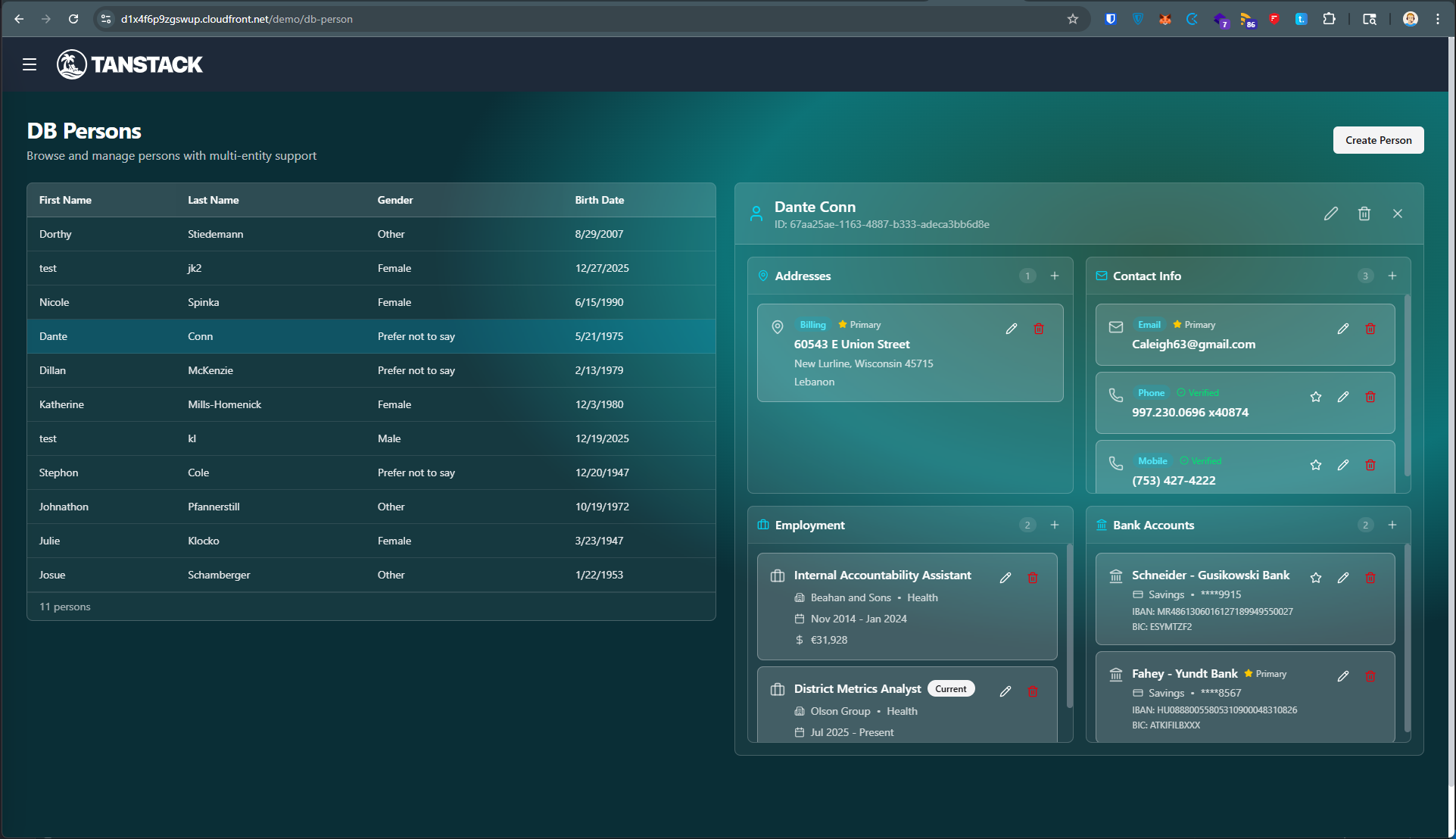1456x839 pixels.
Task: Open the hamburger navigation menu
Action: [x=29, y=64]
